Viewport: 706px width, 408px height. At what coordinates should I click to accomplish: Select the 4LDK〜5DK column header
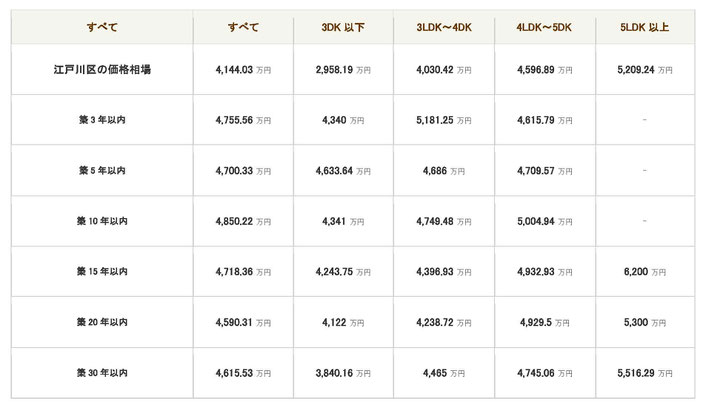click(x=544, y=27)
